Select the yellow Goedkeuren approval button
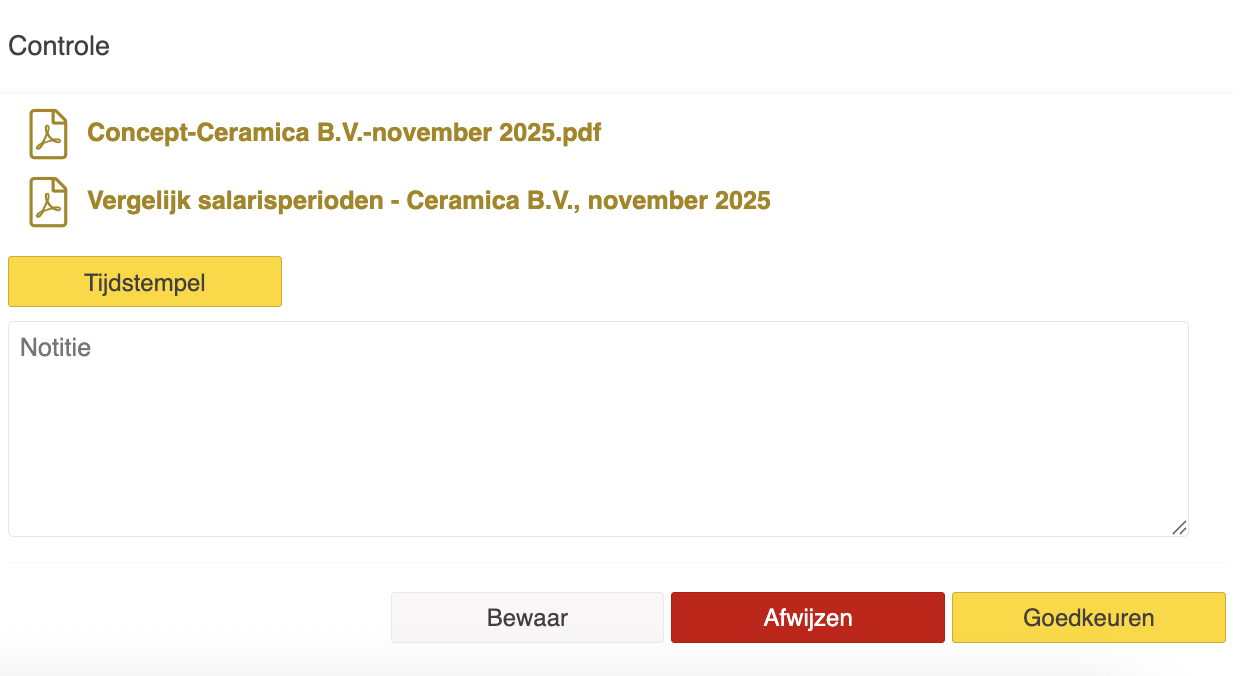Image resolution: width=1240 pixels, height=676 pixels. pyautogui.click(x=1088, y=617)
